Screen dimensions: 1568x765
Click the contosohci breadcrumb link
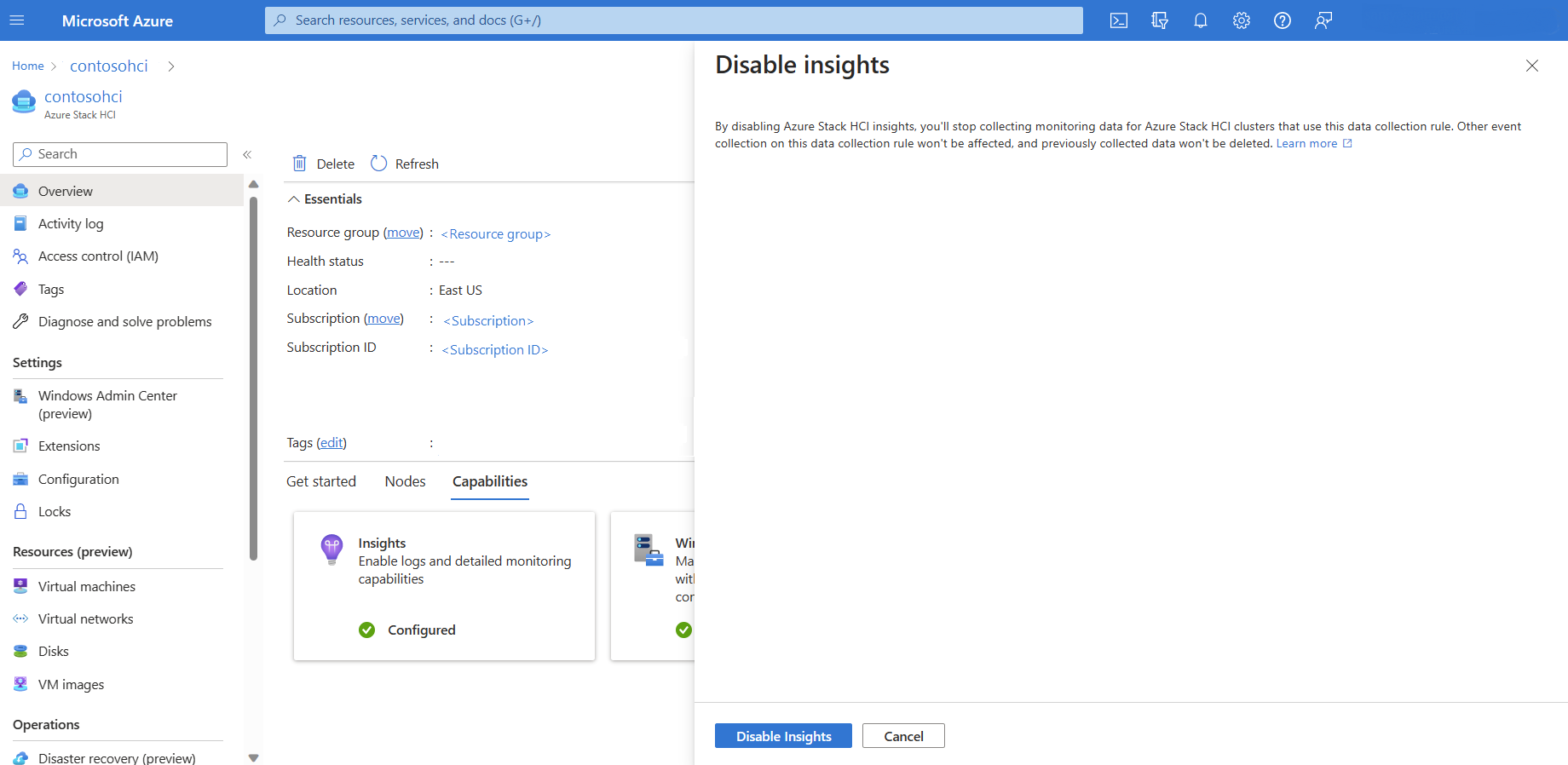pyautogui.click(x=109, y=66)
